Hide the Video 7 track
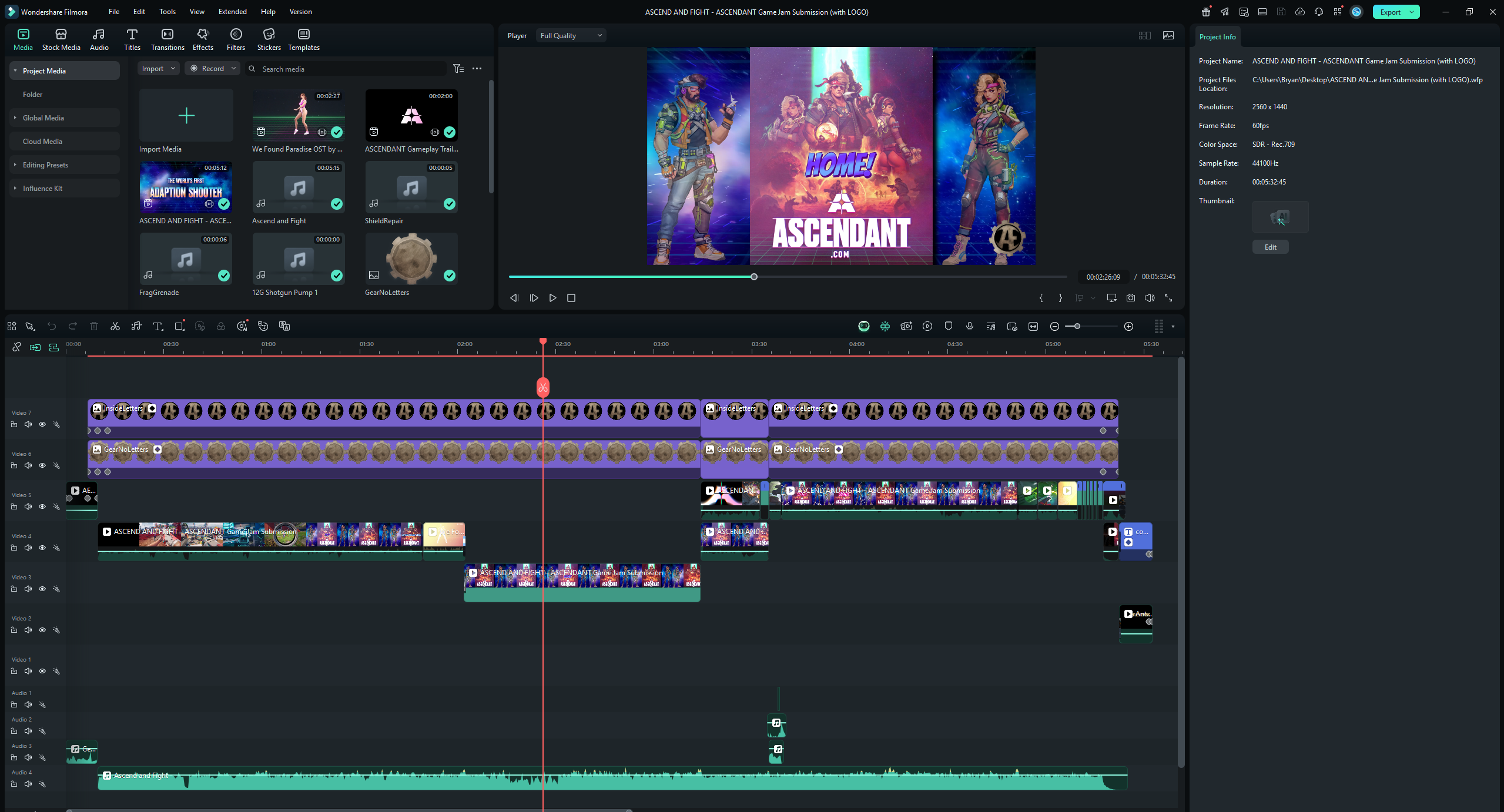Image resolution: width=1504 pixels, height=812 pixels. coord(42,424)
